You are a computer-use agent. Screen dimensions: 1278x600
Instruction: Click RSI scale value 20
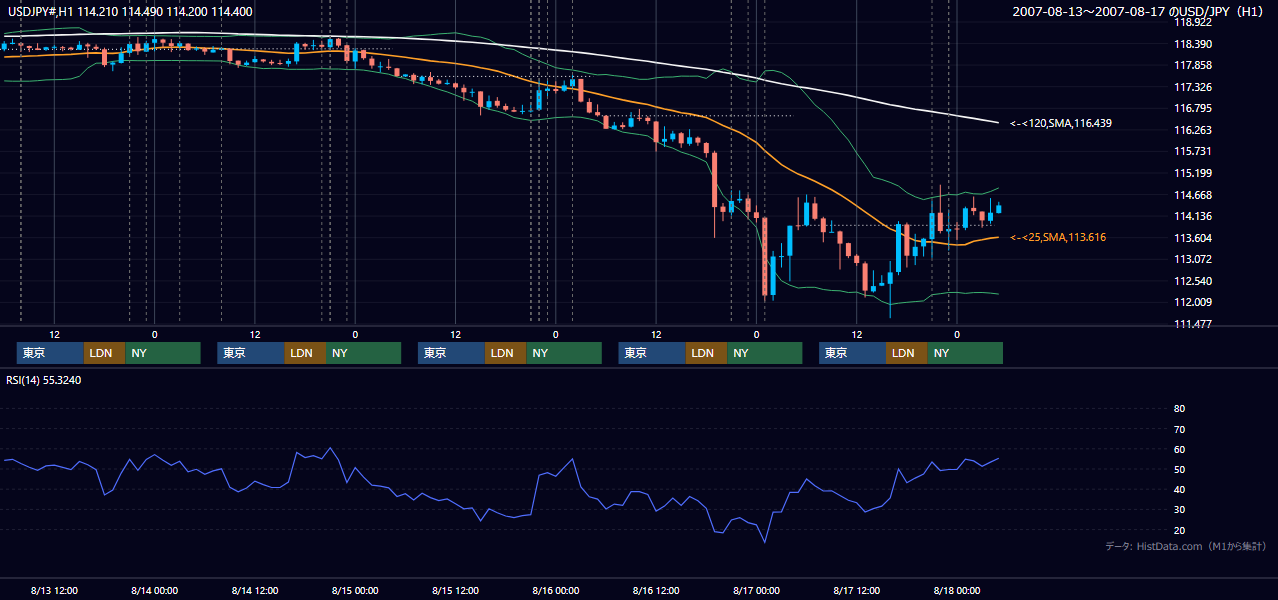tap(1179, 530)
